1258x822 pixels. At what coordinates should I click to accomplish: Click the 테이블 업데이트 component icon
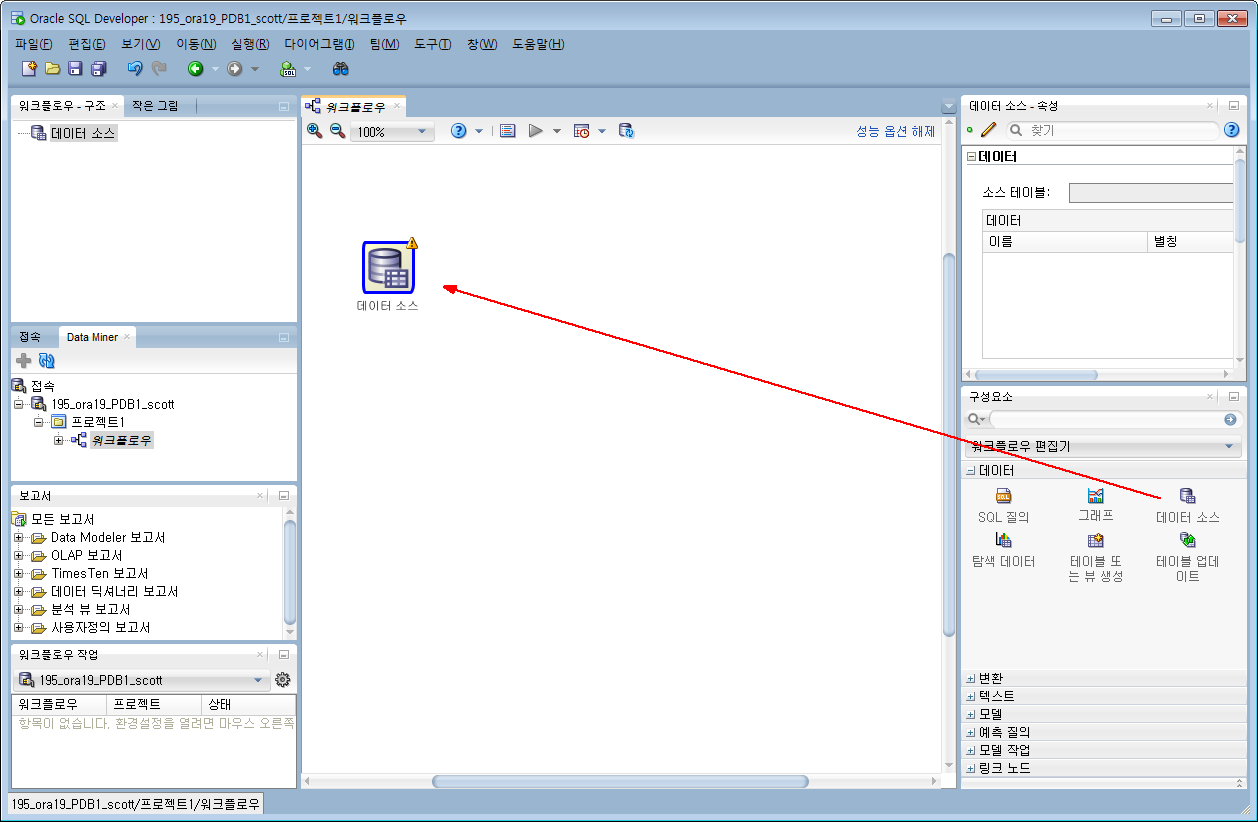click(1188, 540)
